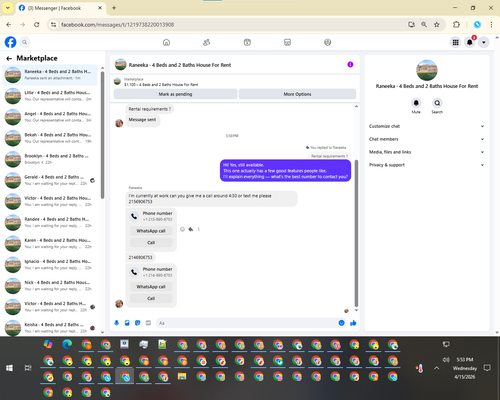500x400 pixels.
Task: Open Facebook search magnifier icon
Action: coord(24,42)
